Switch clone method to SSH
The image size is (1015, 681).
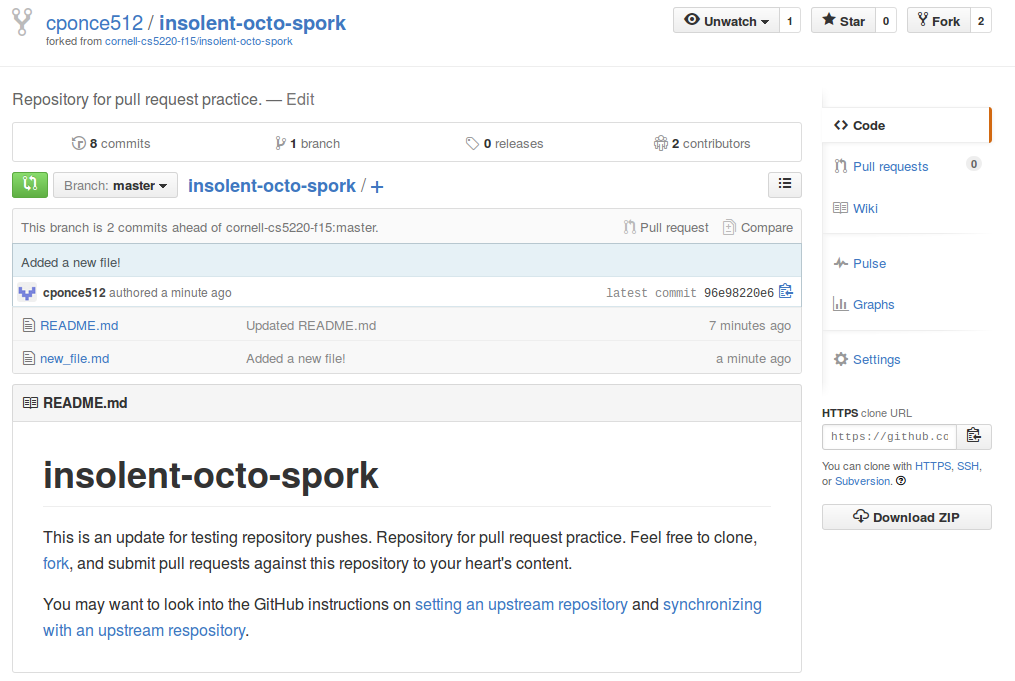click(x=968, y=466)
